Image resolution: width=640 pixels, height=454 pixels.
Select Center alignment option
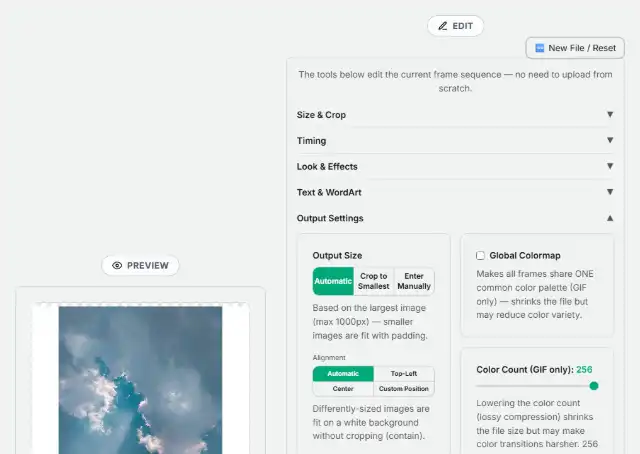click(343, 389)
